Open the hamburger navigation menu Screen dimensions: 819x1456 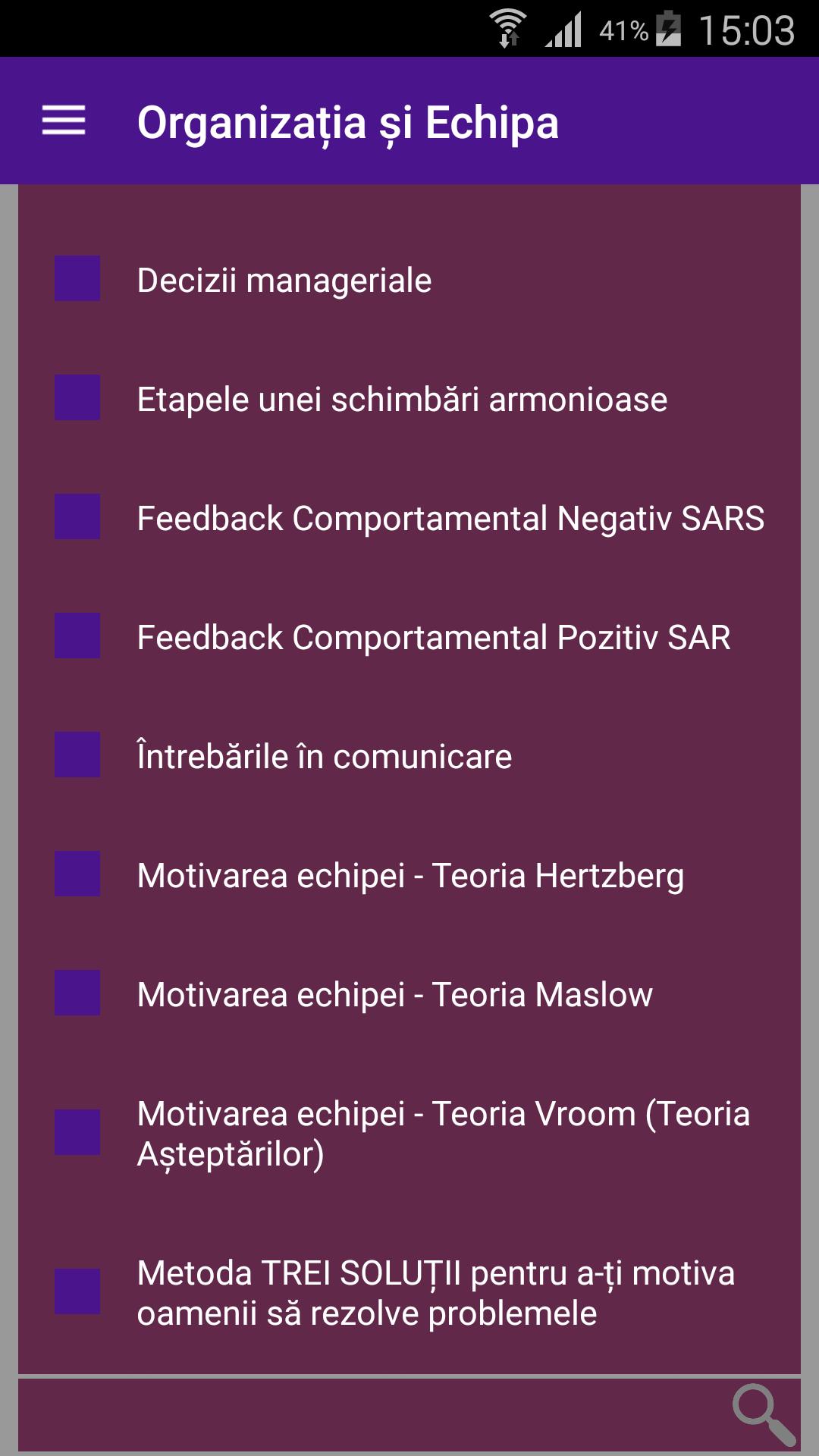[64, 121]
